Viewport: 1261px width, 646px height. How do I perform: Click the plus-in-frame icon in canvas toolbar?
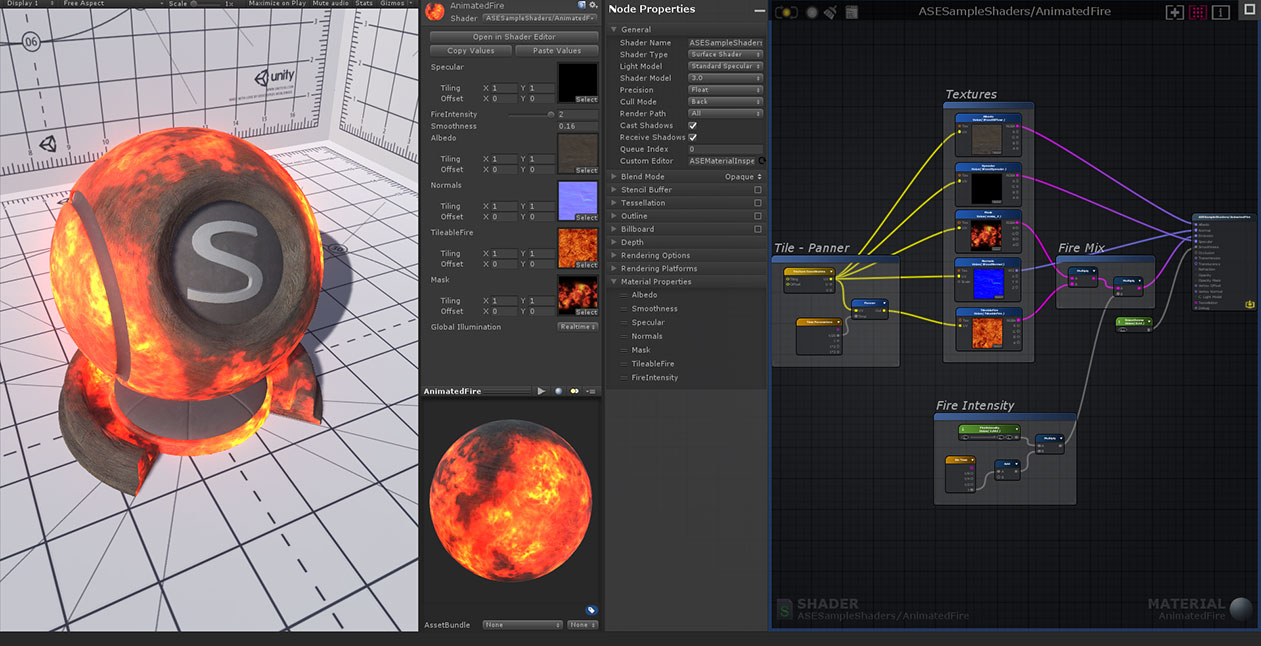[1174, 12]
